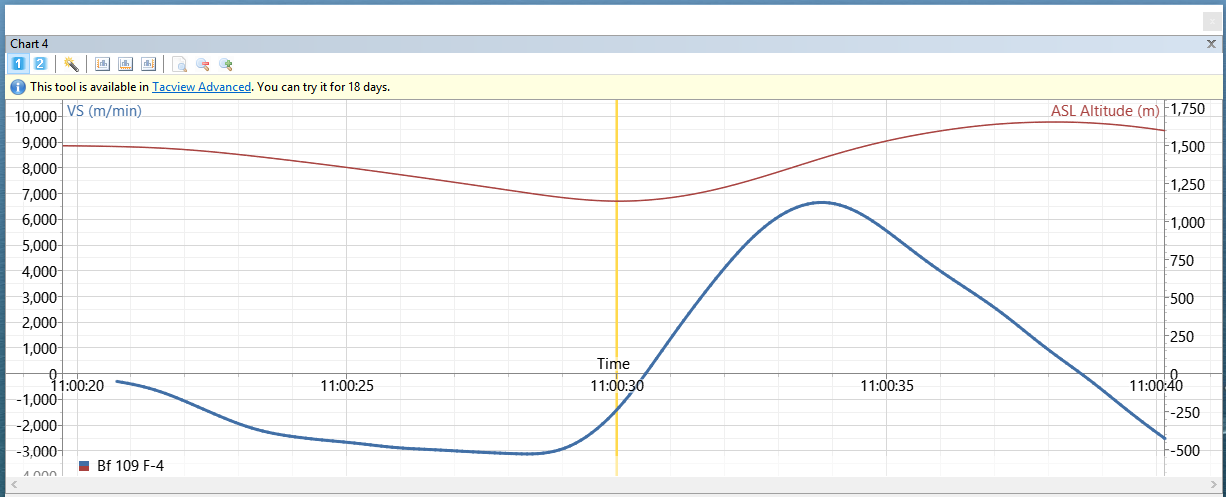Click the third chart layout icon
Viewport: 1226px width, 497px height.
[148, 64]
